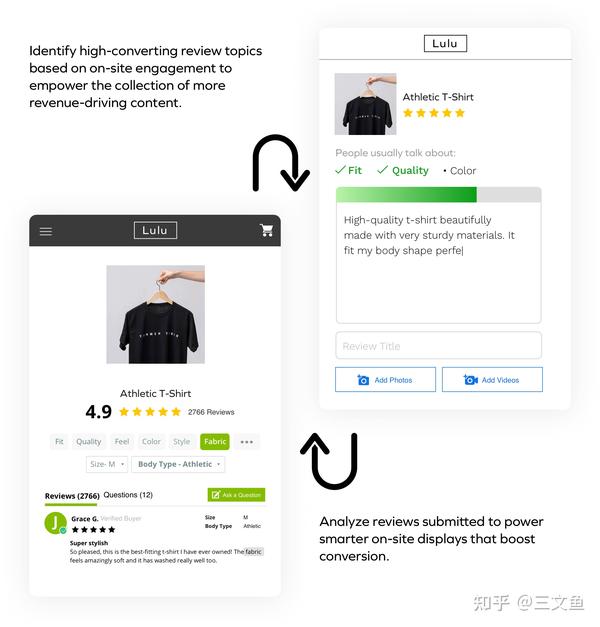Screen dimensions: 600x627
Task: Click the camera icon in Add Photos
Action: click(363, 380)
